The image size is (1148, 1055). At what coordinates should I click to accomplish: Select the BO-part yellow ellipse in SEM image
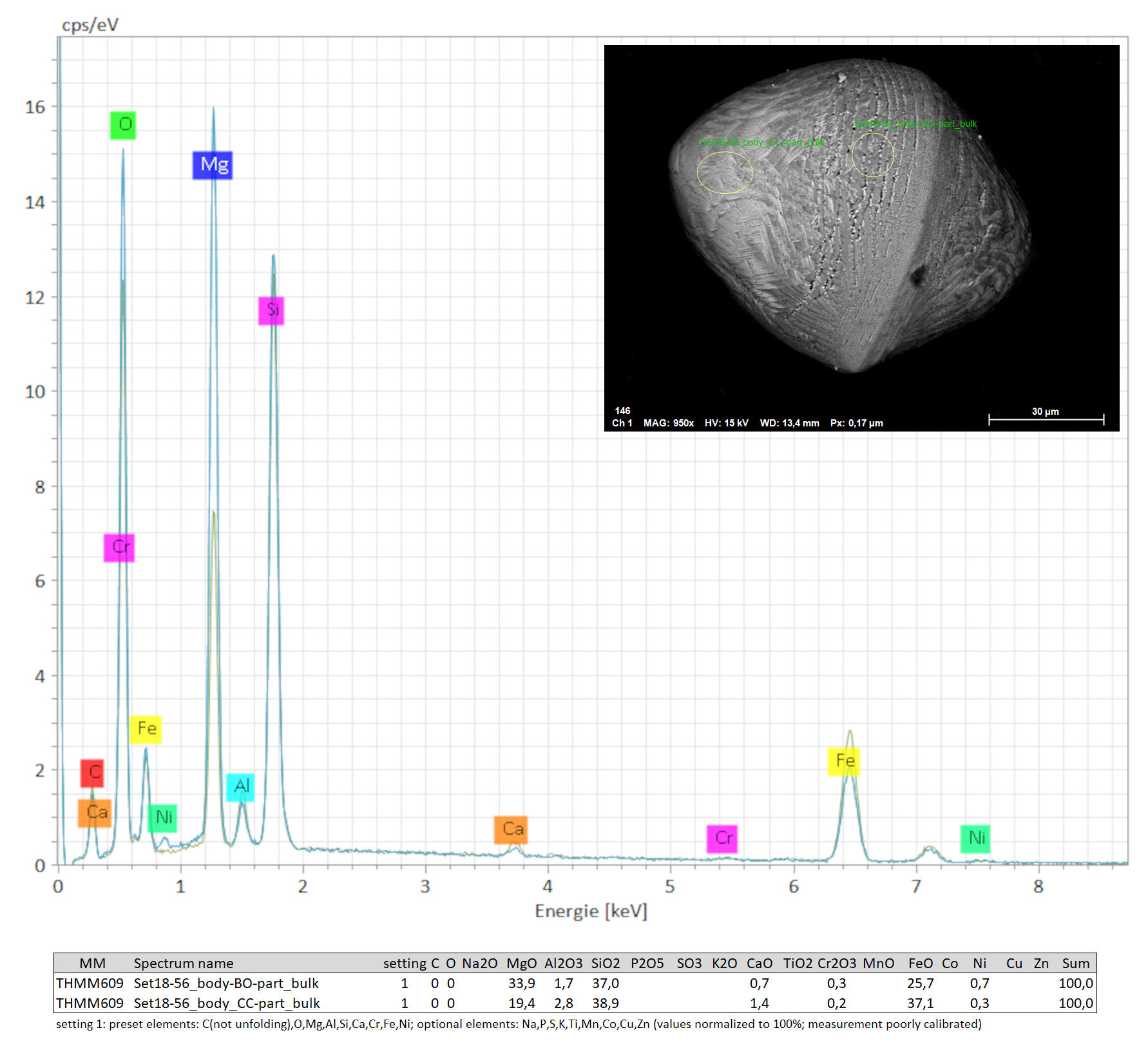pos(872,155)
